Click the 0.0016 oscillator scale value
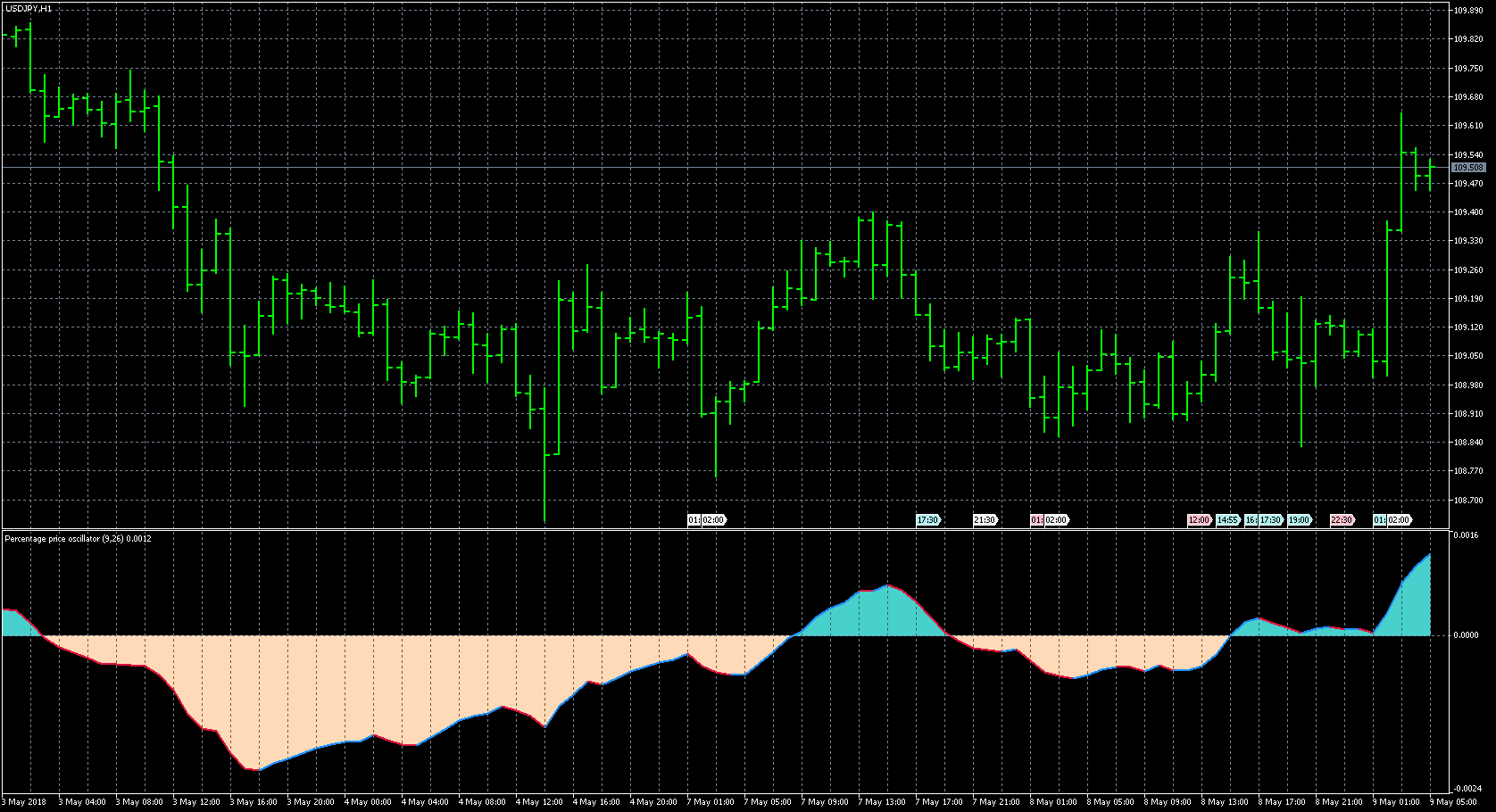This screenshot has height=812, width=1496. [1466, 535]
